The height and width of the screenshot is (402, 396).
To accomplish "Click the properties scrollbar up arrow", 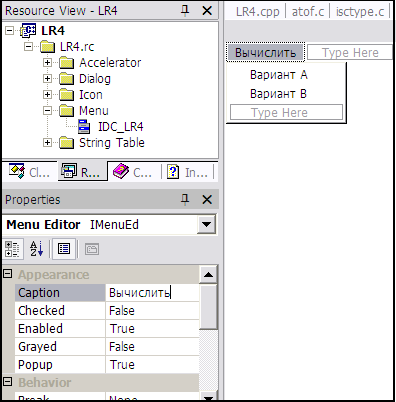I will 208,275.
